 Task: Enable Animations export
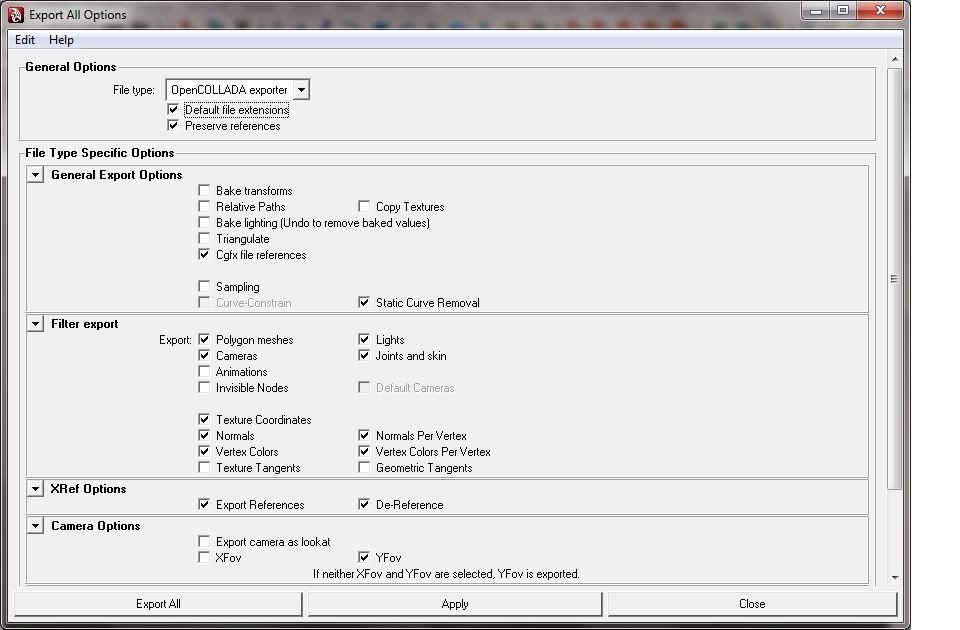(205, 371)
